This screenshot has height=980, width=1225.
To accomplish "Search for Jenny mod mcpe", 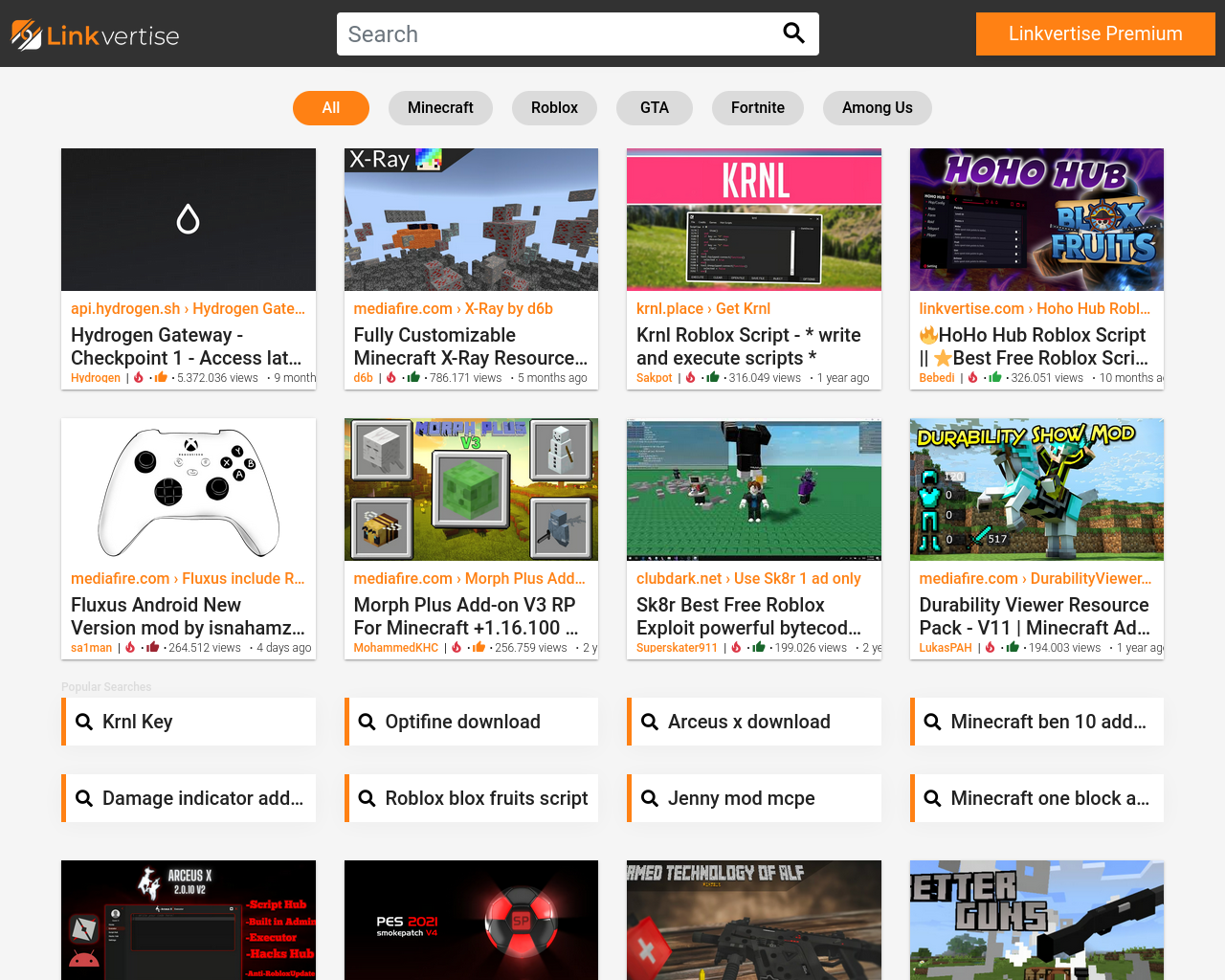I will pyautogui.click(x=754, y=798).
